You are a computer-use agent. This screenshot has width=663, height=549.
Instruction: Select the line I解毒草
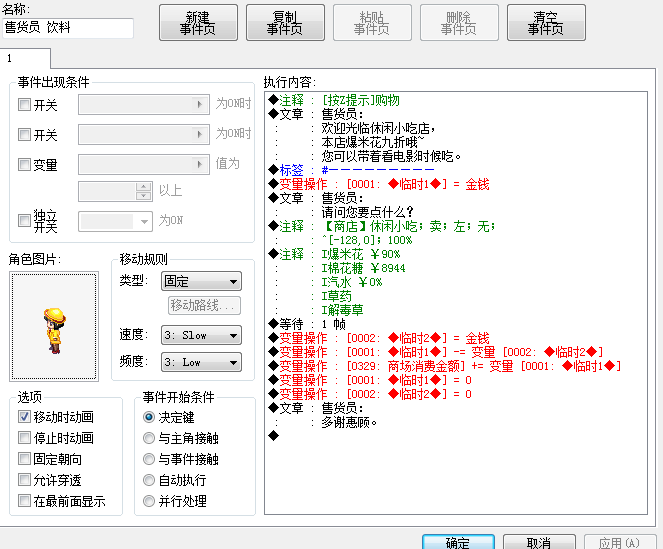tap(456, 310)
